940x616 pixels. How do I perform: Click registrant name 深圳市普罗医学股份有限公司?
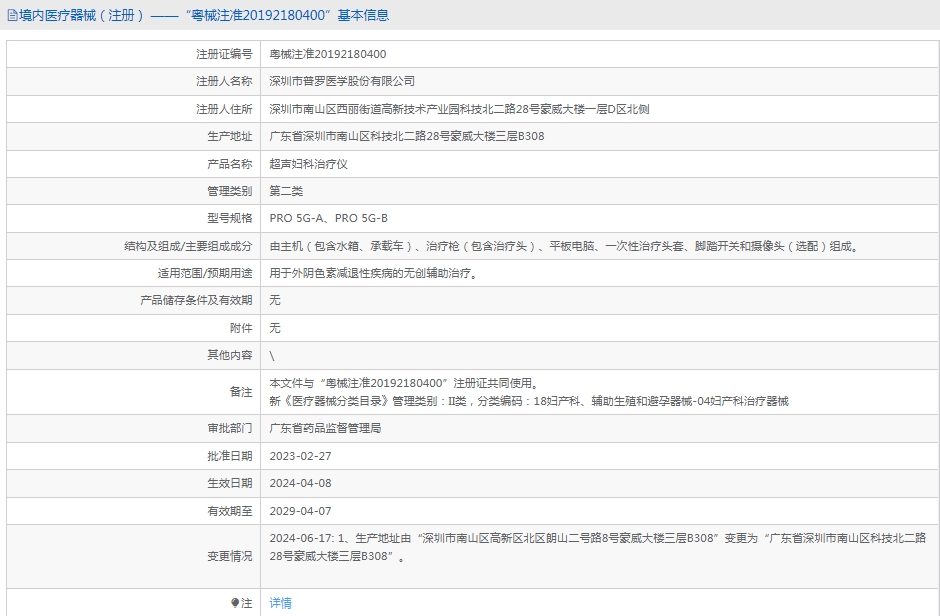point(342,81)
